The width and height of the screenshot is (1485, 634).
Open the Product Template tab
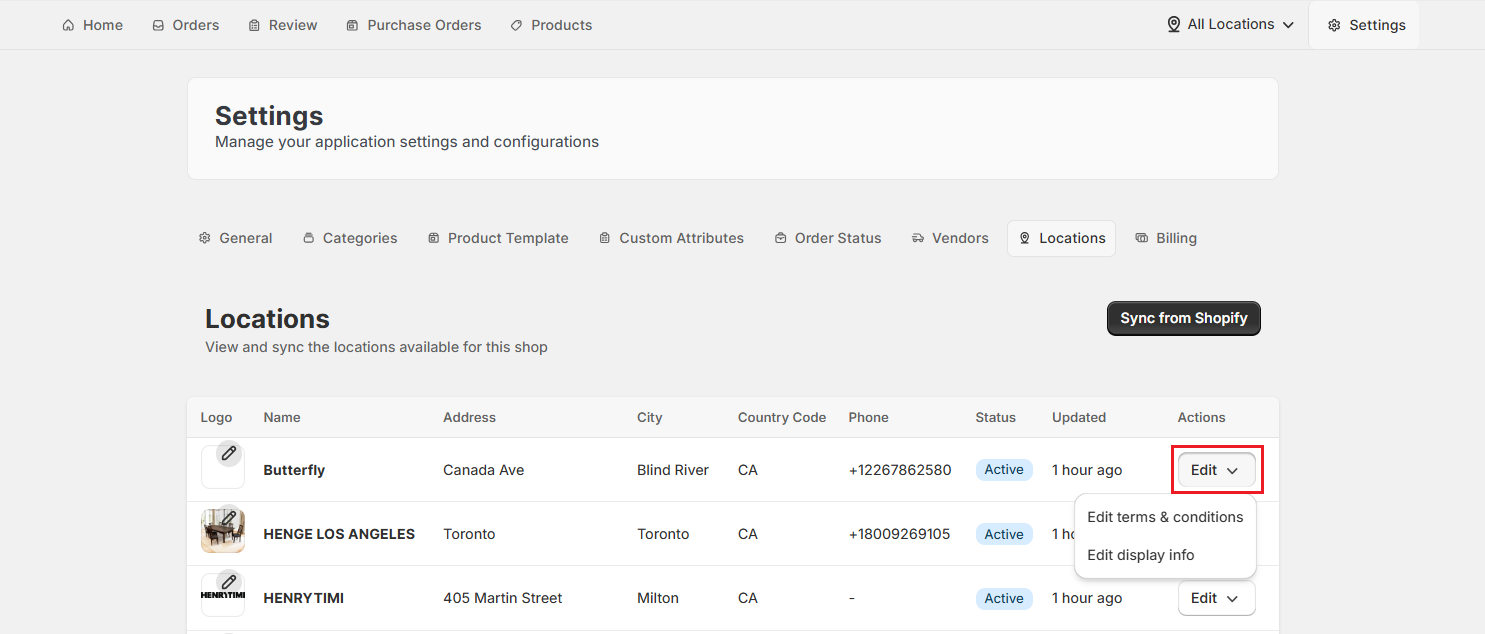[498, 238]
